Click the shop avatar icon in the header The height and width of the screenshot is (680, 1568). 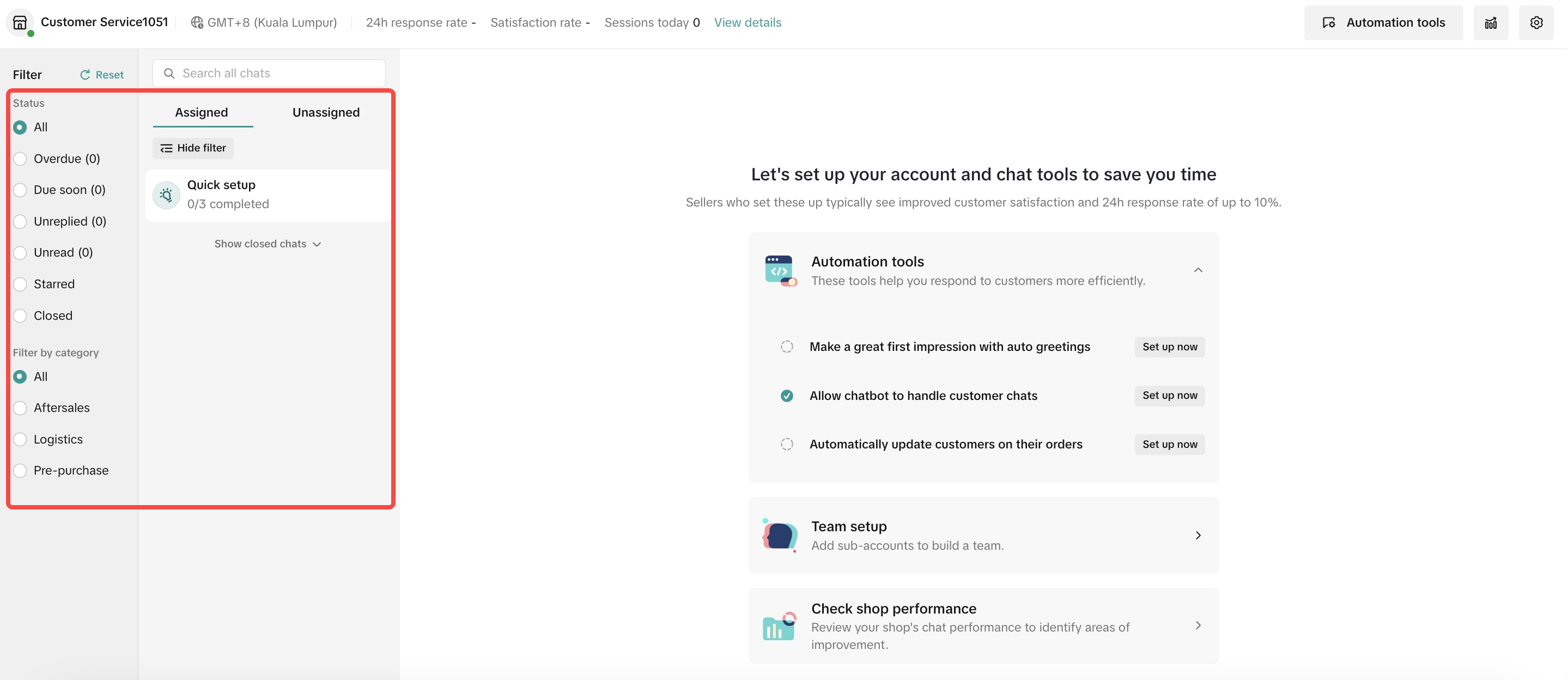[x=20, y=22]
